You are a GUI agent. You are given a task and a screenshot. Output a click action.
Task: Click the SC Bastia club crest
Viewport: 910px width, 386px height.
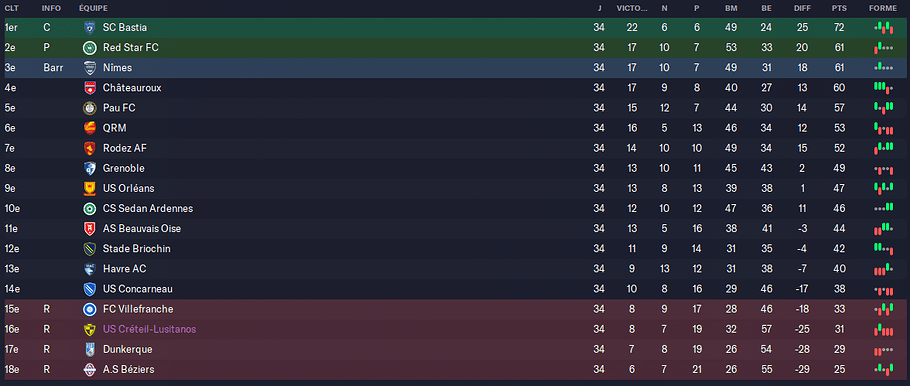(x=89, y=27)
